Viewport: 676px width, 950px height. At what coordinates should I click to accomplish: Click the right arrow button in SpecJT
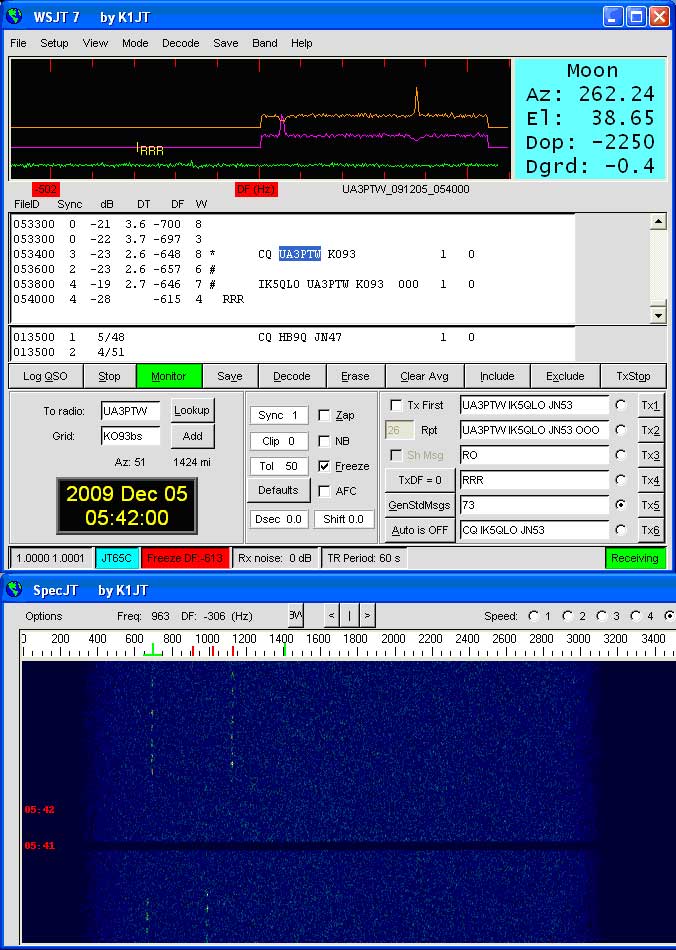tap(366, 616)
